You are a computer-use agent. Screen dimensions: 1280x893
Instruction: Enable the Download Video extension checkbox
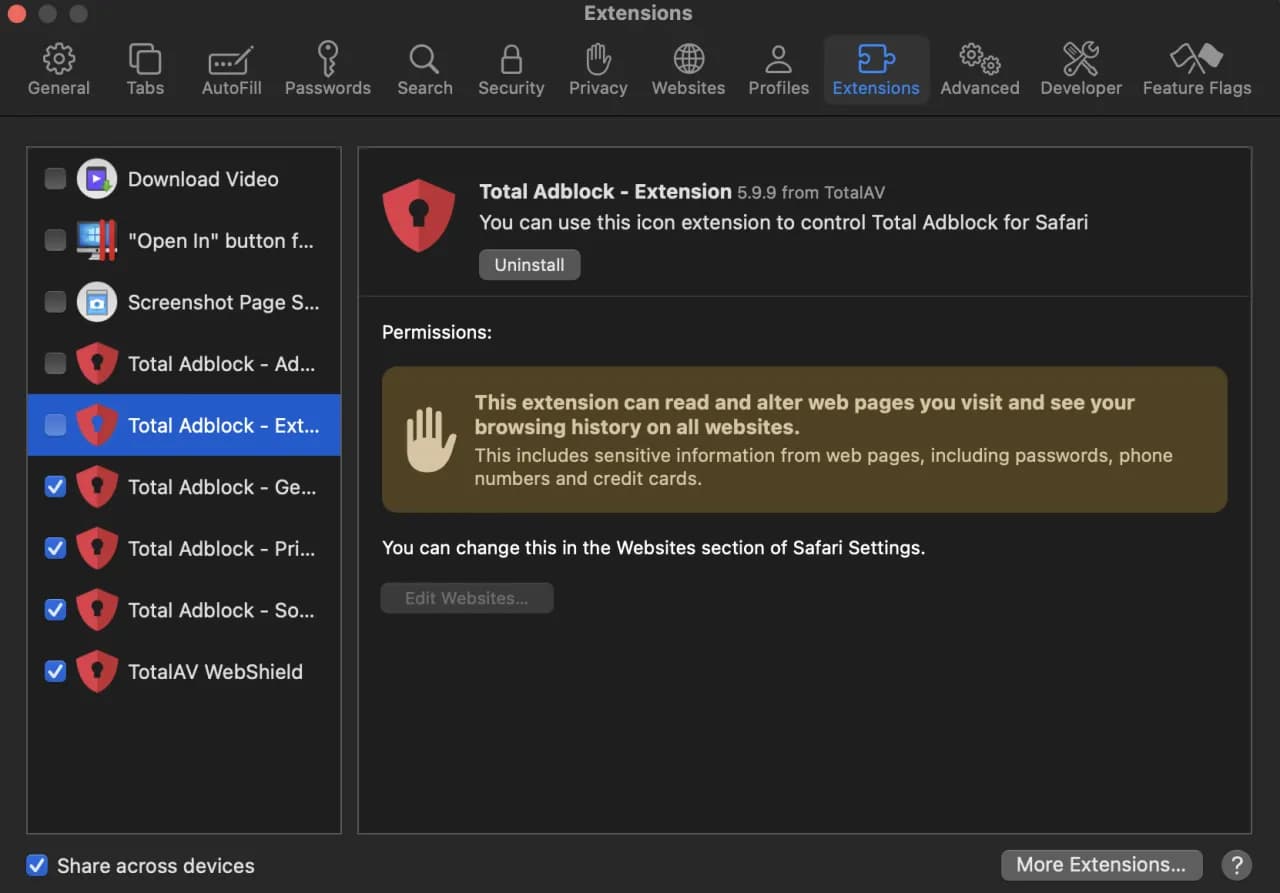click(x=56, y=179)
